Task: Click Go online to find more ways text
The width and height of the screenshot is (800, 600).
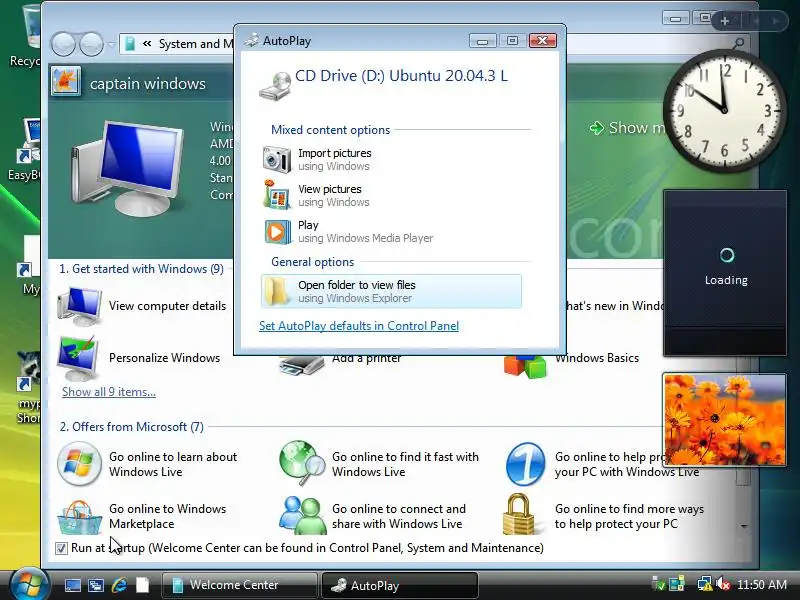Action: point(629,516)
